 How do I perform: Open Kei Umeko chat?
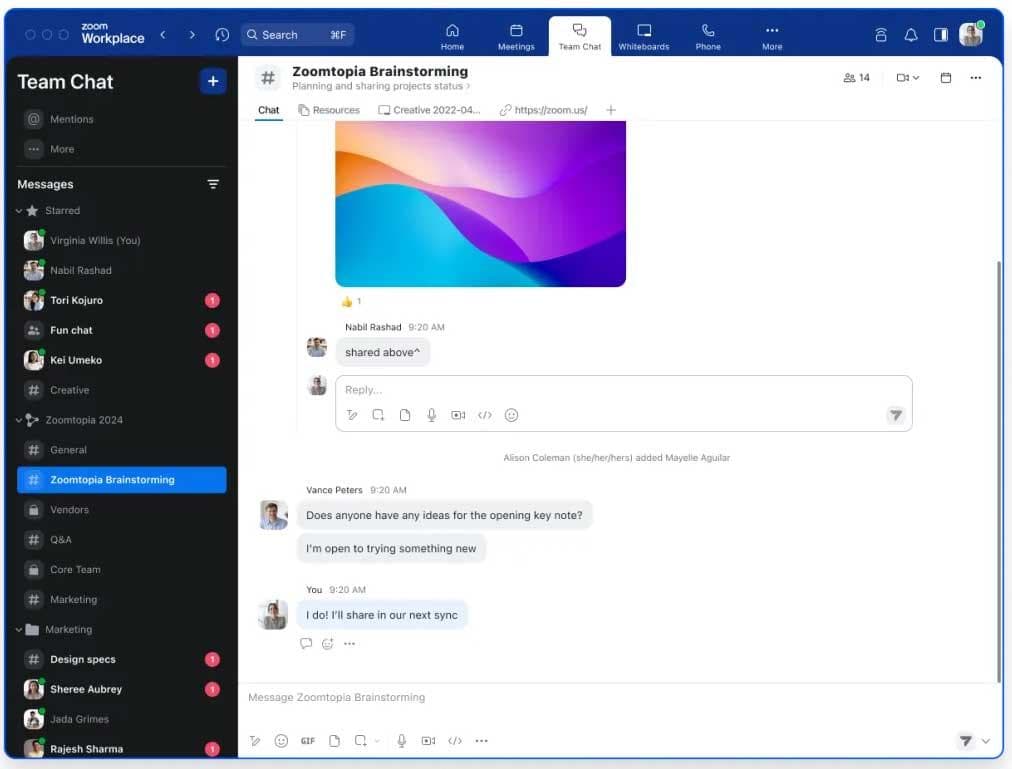[x=121, y=360]
